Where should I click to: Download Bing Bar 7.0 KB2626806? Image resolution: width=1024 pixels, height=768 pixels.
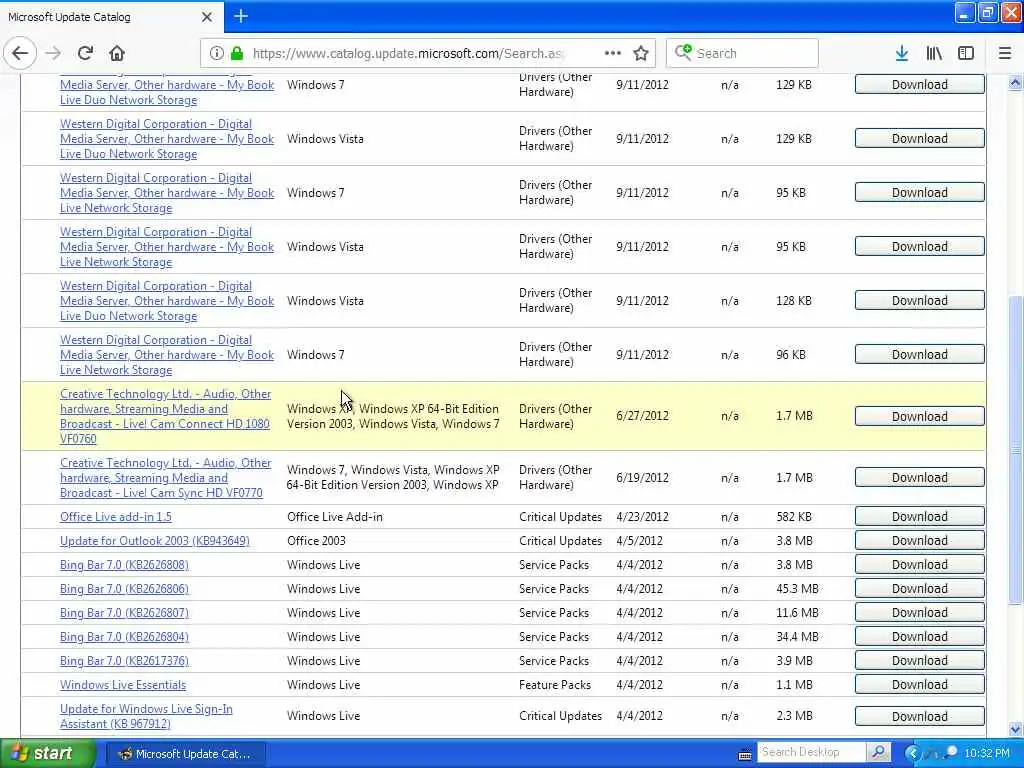tap(920, 588)
